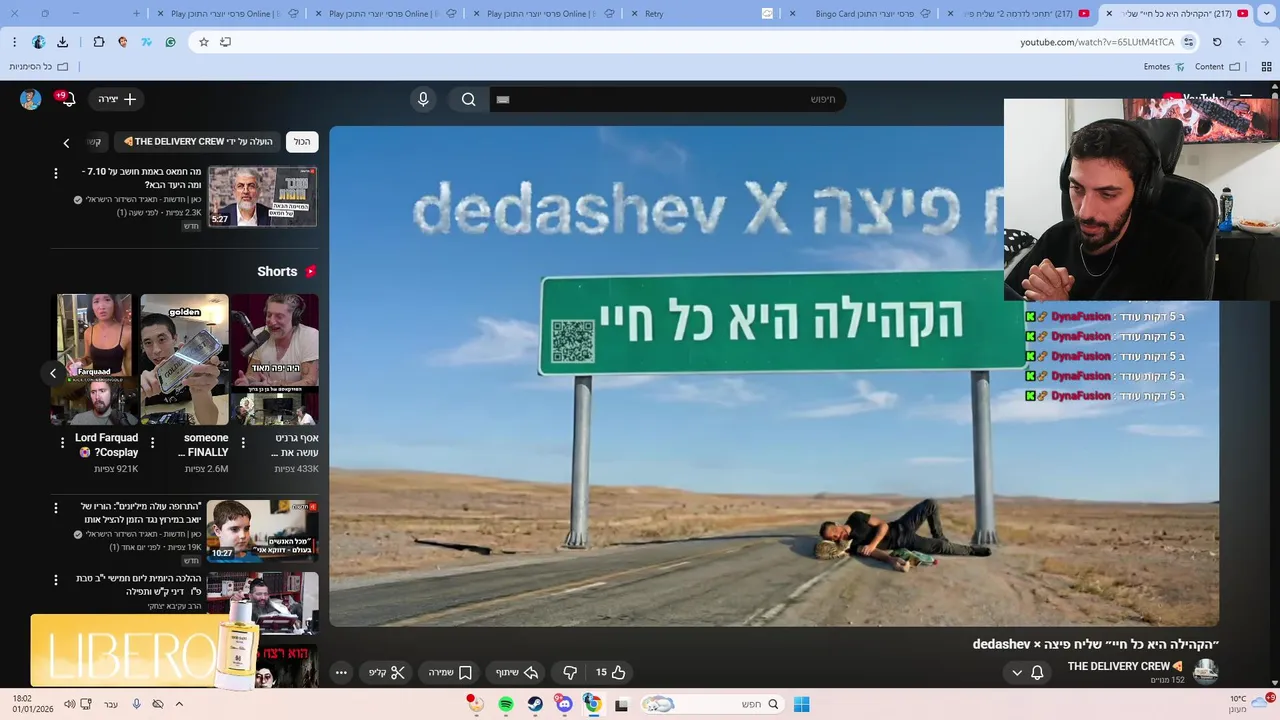Image resolution: width=1280 pixels, height=720 pixels.
Task: Open more actions ellipsis below video
Action: [x=341, y=672]
